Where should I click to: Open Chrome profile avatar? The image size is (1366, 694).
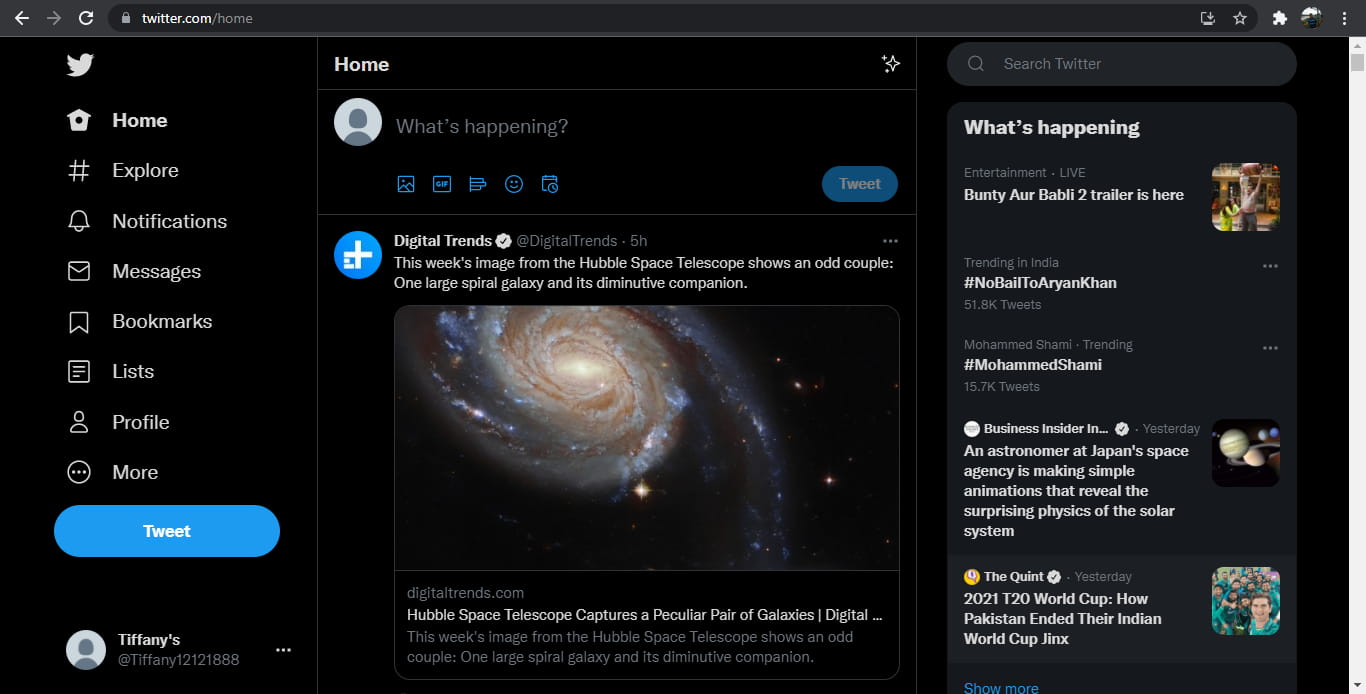(1311, 18)
